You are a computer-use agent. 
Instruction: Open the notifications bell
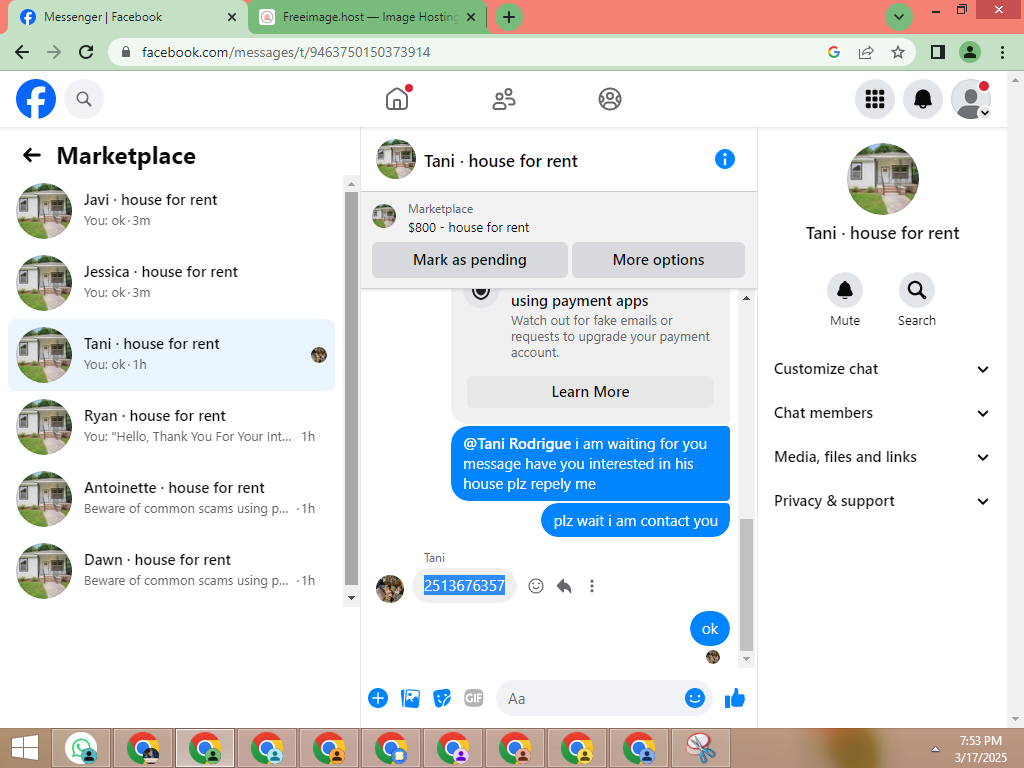[x=922, y=99]
